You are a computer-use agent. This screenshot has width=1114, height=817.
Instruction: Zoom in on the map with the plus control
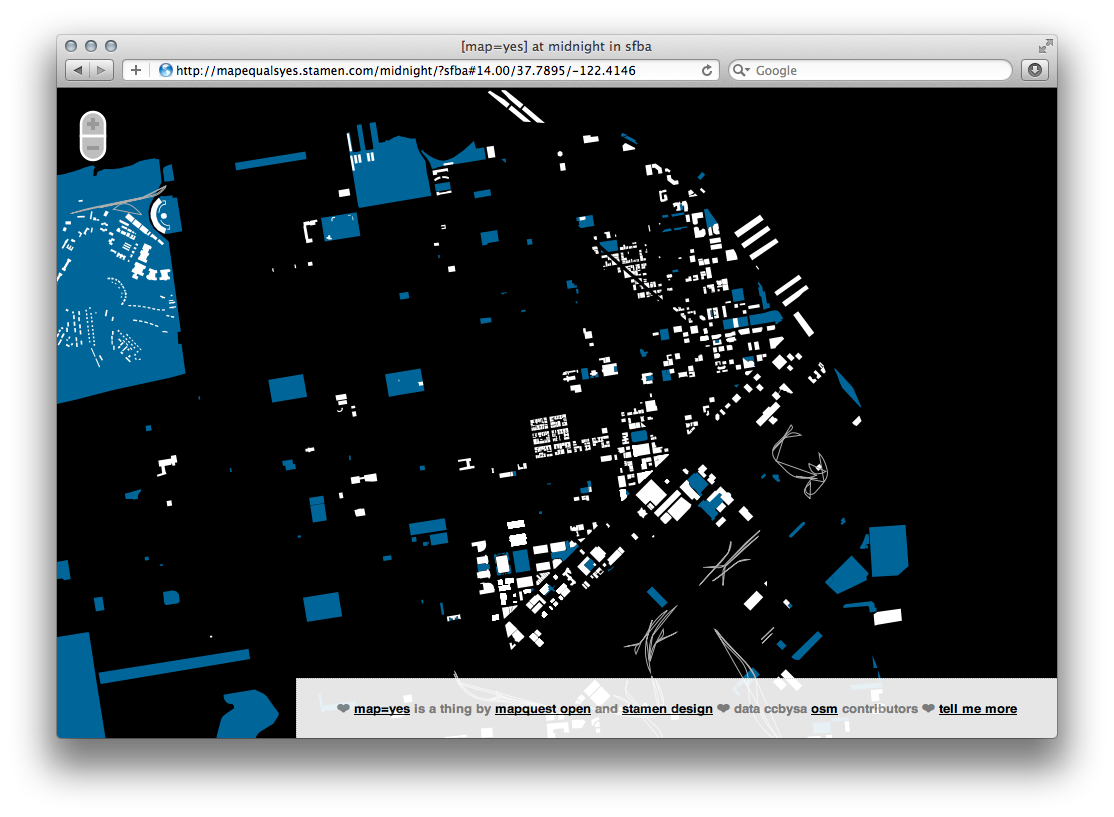click(91, 123)
